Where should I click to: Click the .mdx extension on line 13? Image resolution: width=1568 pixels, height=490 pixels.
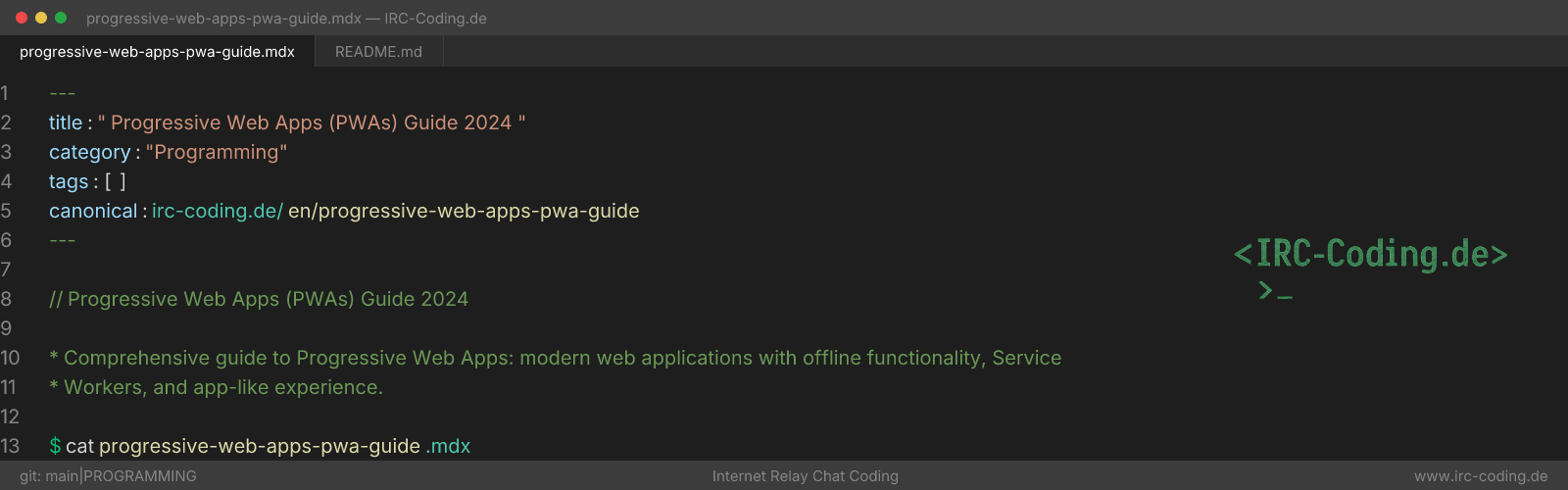click(x=448, y=446)
